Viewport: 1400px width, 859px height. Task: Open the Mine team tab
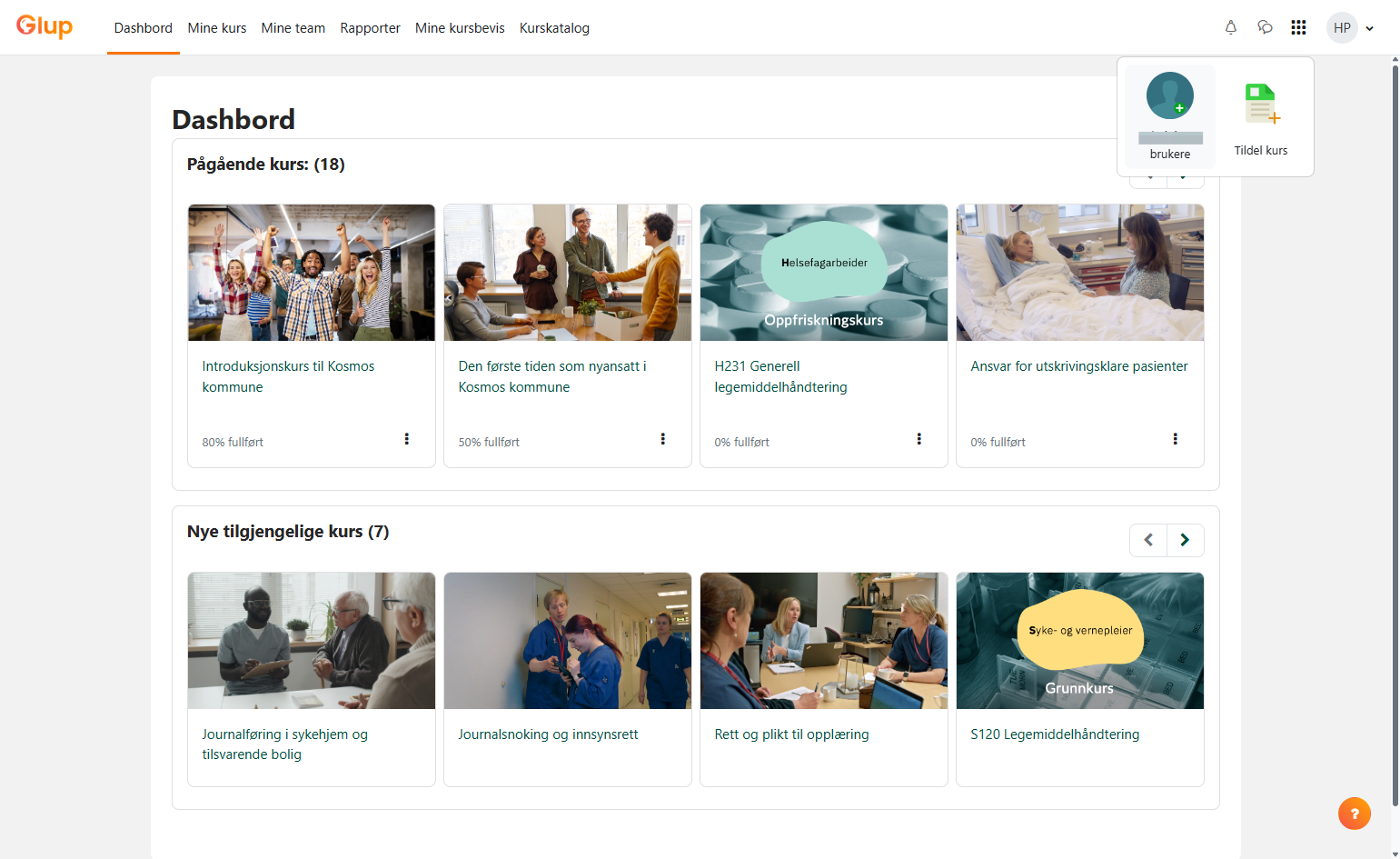293,28
